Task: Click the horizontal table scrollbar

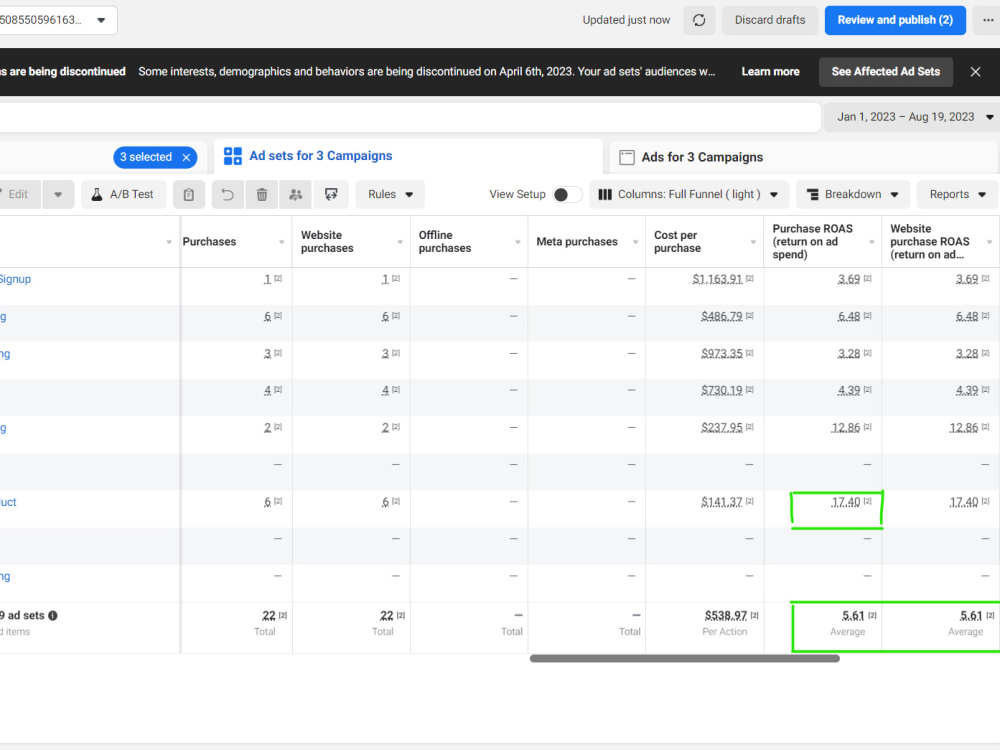Action: (684, 659)
